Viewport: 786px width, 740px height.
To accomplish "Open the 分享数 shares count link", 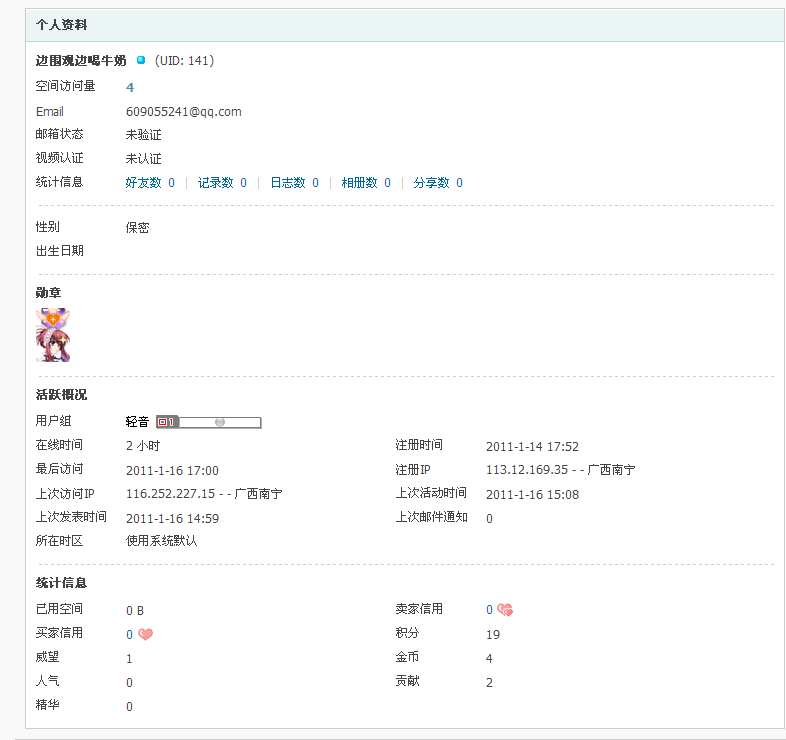I will click(x=438, y=182).
